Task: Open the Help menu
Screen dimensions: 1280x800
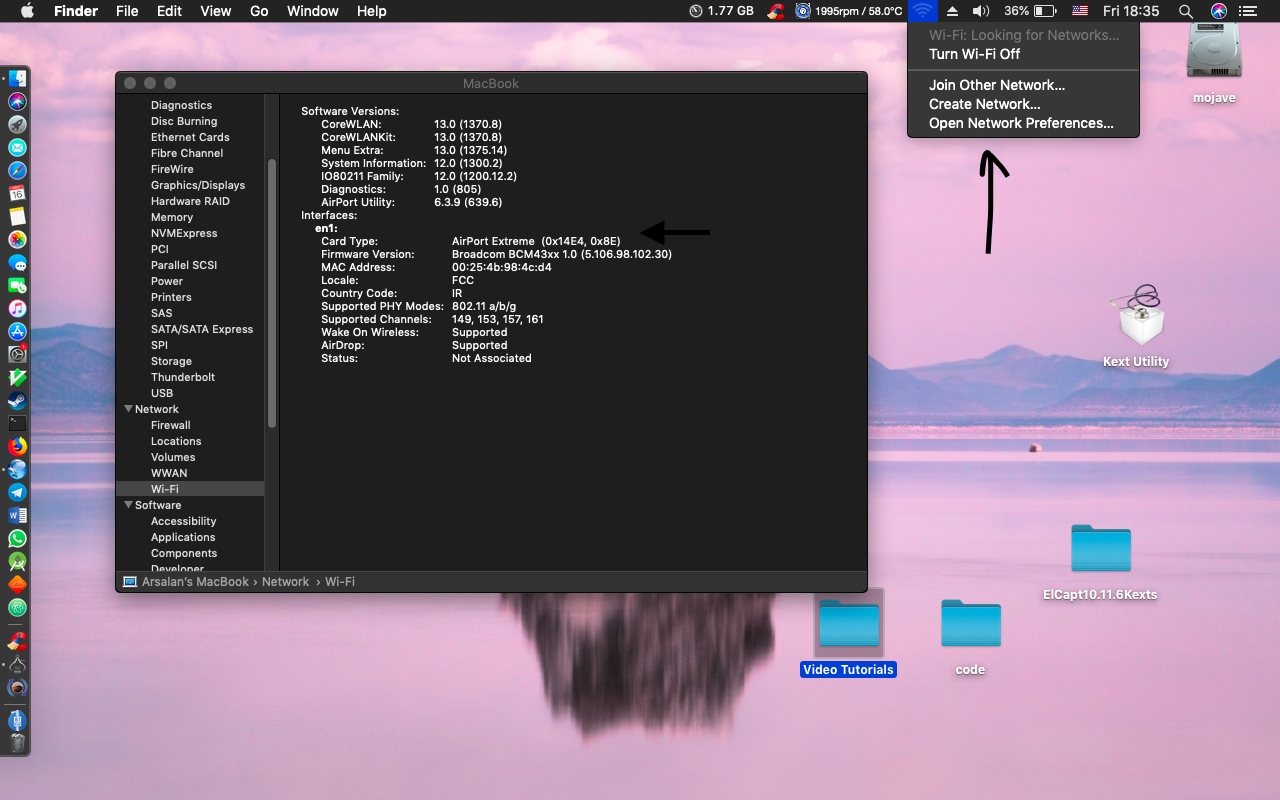Action: click(371, 11)
